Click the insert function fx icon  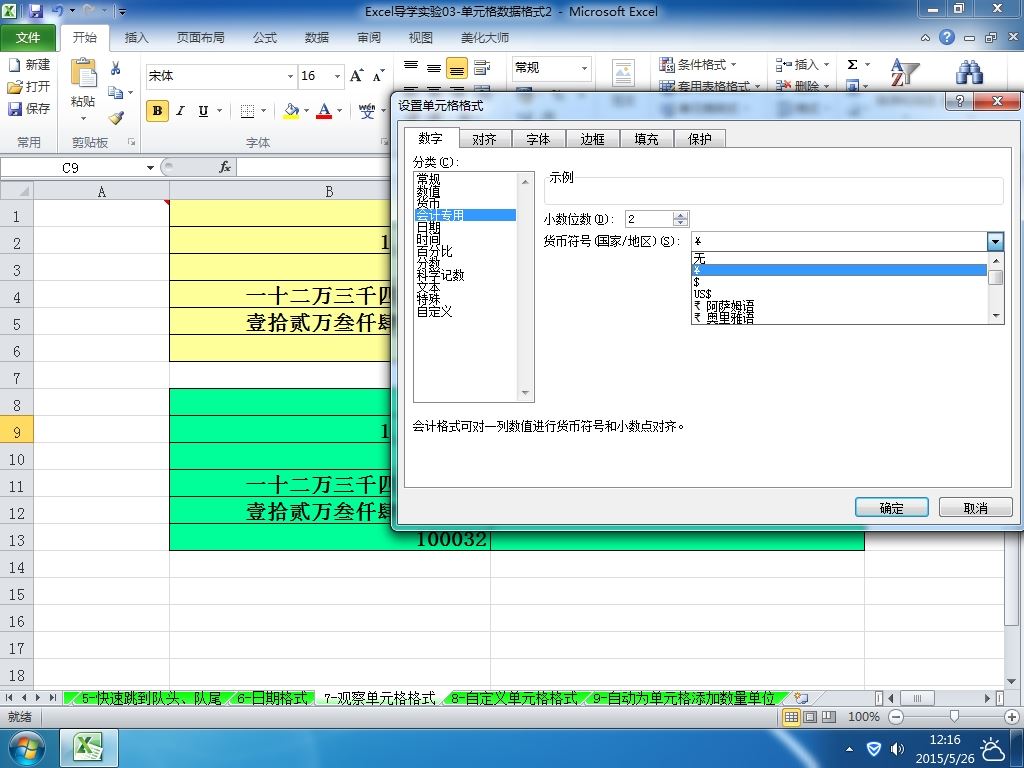pyautogui.click(x=225, y=168)
